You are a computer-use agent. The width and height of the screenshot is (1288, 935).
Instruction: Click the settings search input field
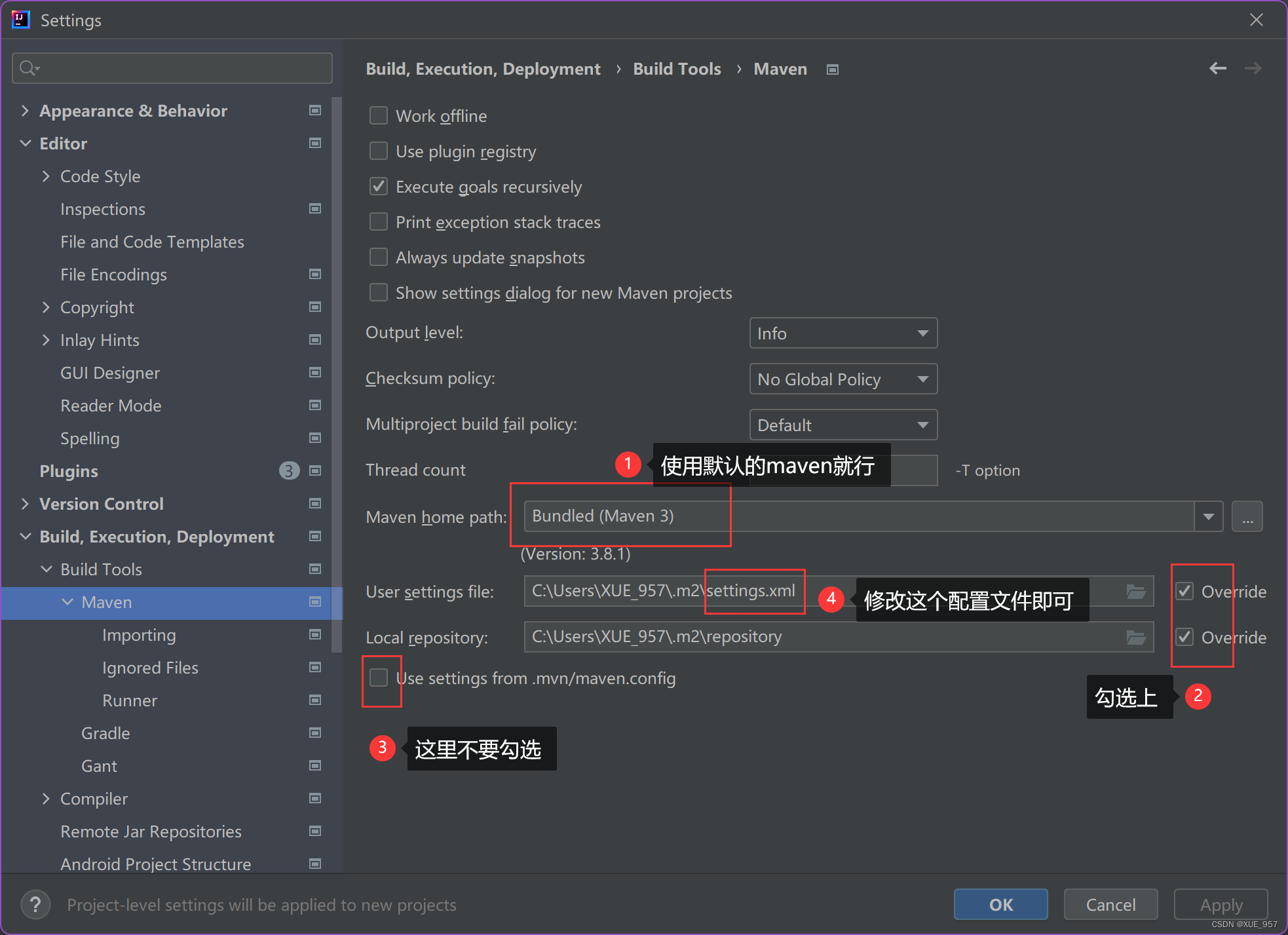point(172,67)
